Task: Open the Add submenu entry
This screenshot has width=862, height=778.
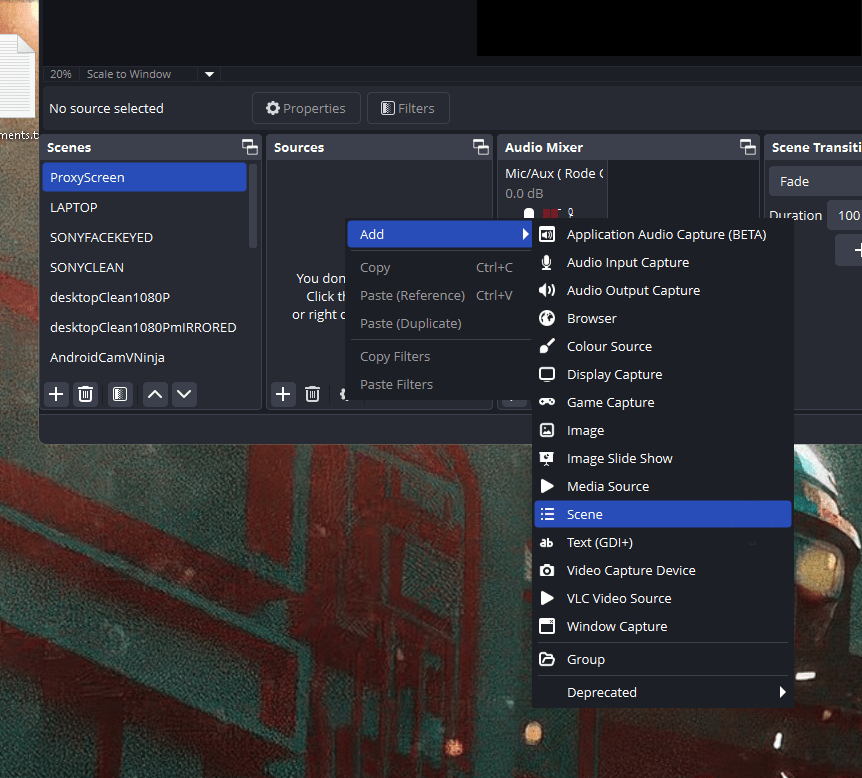Action: (440, 234)
